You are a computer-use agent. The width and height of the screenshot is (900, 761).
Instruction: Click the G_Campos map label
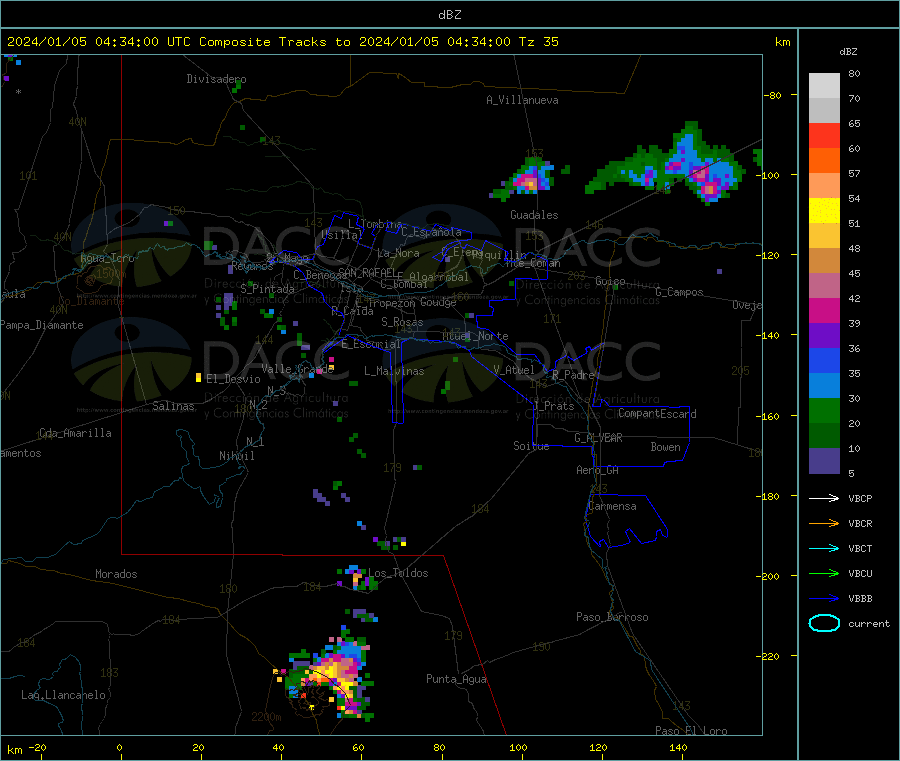[679, 292]
